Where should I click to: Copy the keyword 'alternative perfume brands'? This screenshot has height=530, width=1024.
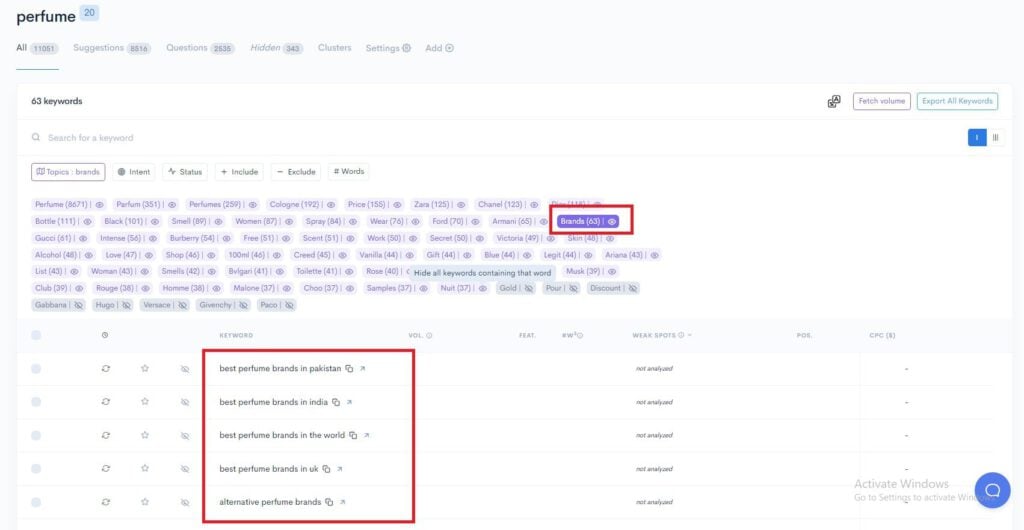(329, 502)
